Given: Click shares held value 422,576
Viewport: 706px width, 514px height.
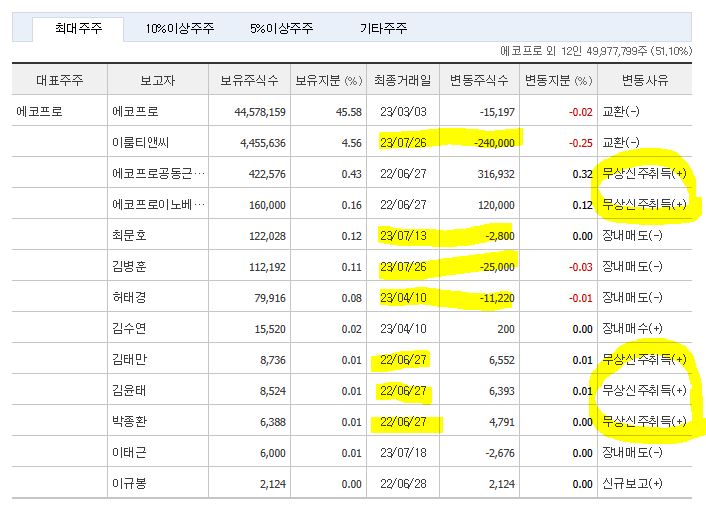Looking at the screenshot, I should tap(267, 174).
